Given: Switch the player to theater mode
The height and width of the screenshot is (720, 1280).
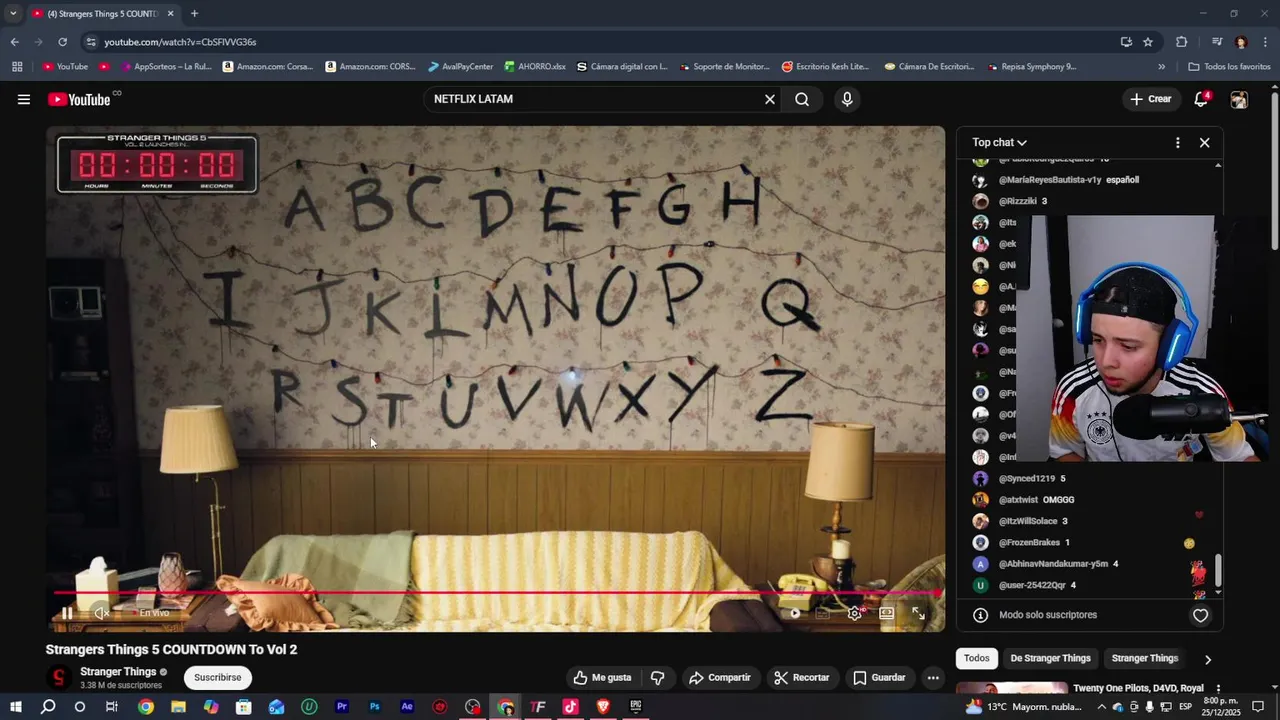Looking at the screenshot, I should [x=886, y=613].
